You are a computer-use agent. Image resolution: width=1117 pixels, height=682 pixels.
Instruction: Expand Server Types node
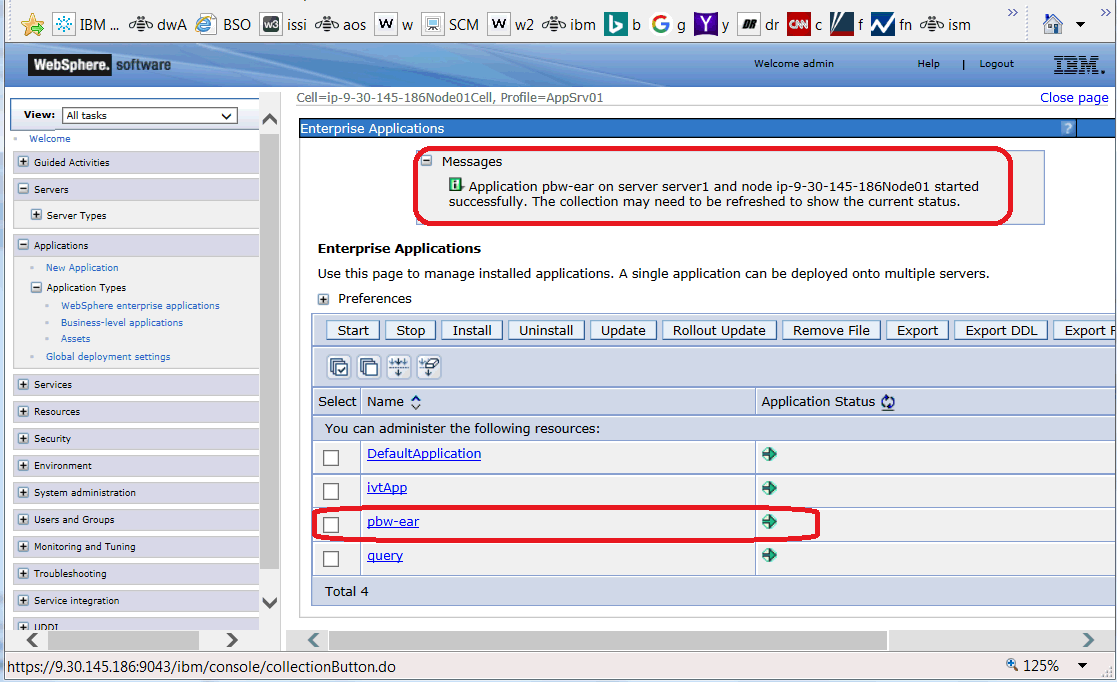(36, 215)
